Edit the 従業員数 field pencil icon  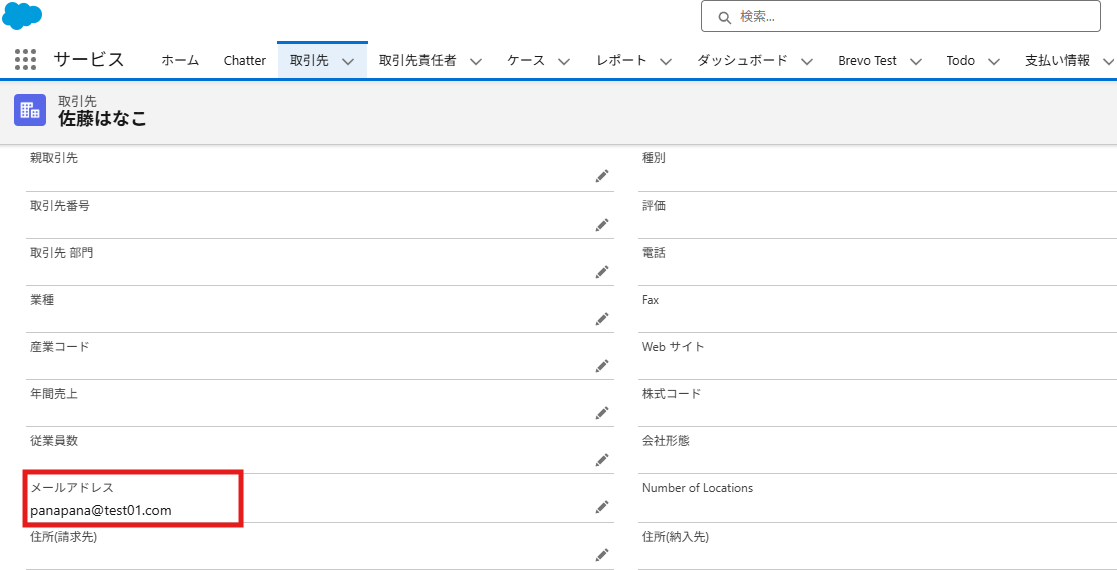(x=602, y=460)
